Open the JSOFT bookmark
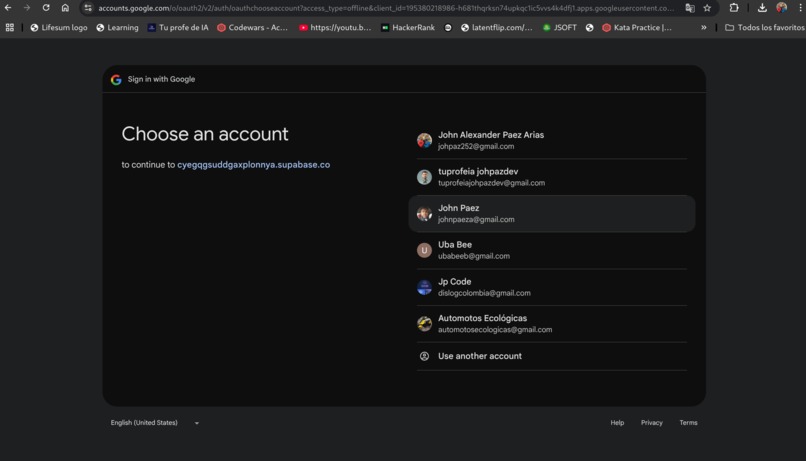 coord(560,28)
